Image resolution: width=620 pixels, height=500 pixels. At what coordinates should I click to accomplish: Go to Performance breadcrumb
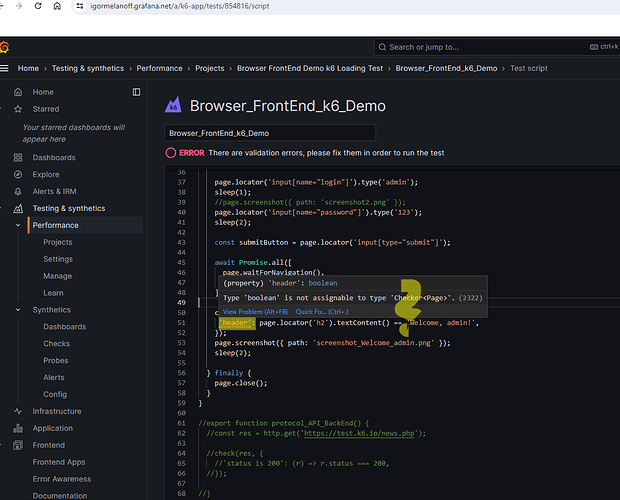point(159,68)
